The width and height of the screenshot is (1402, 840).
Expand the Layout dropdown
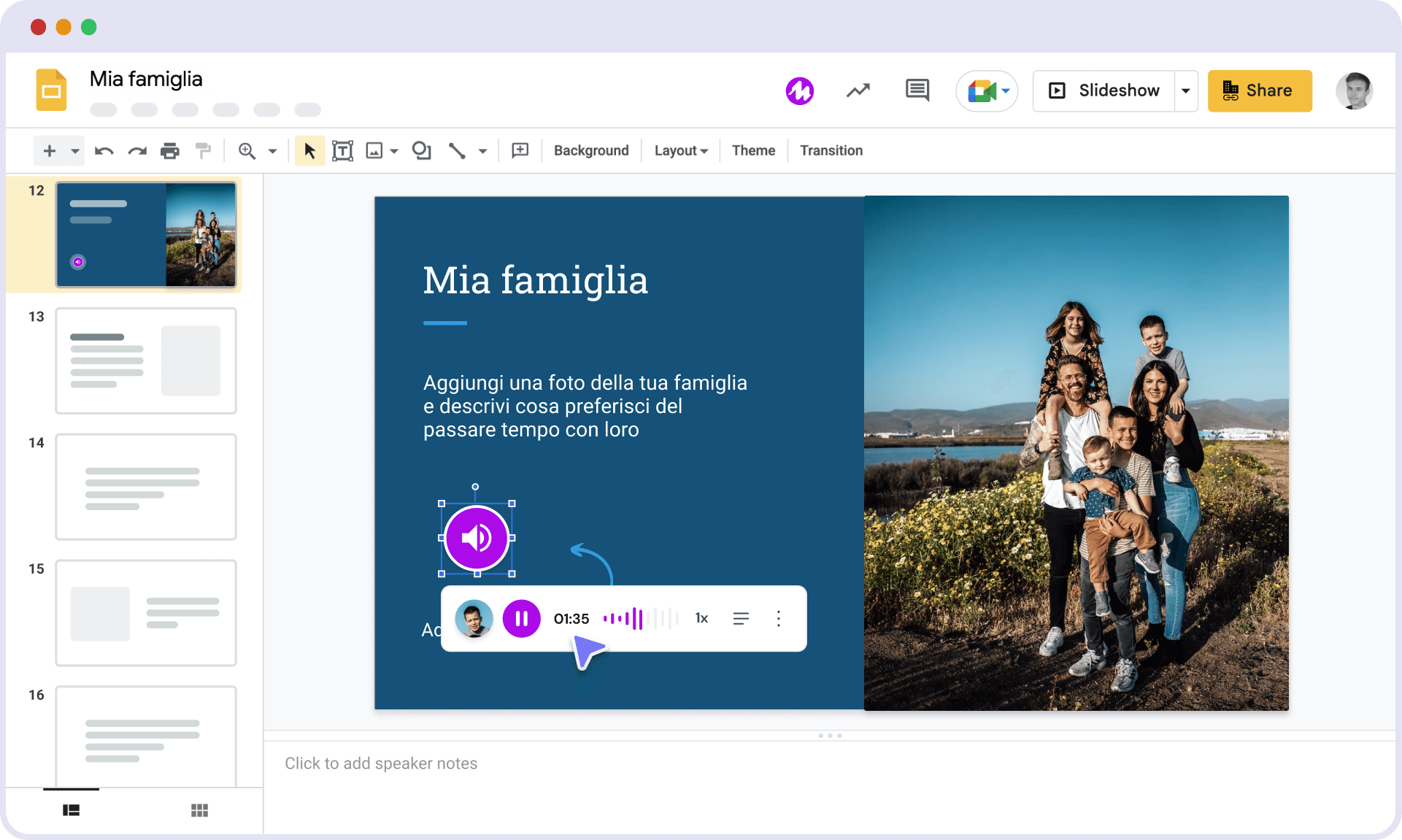tap(680, 151)
